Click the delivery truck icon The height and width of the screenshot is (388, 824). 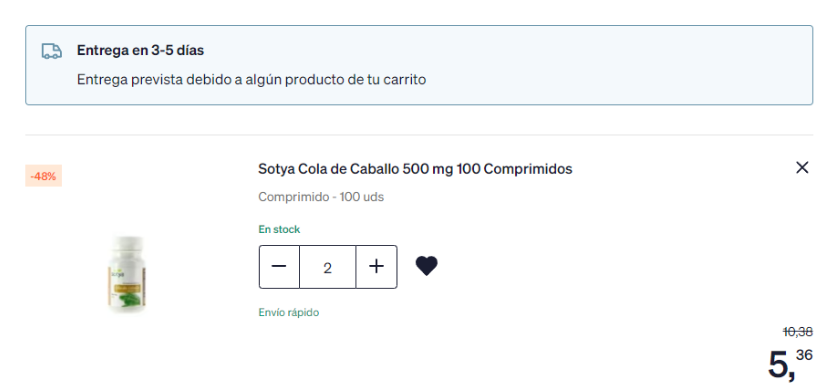(x=52, y=51)
